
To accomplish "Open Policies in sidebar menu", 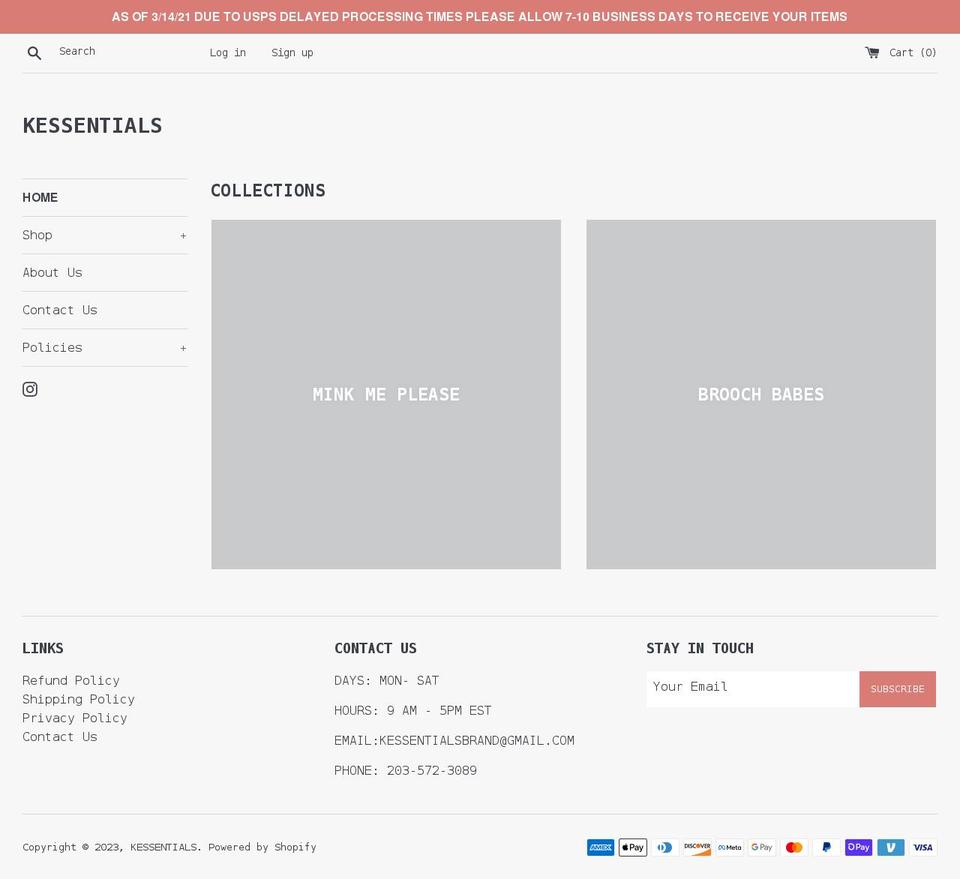I will coord(52,347).
